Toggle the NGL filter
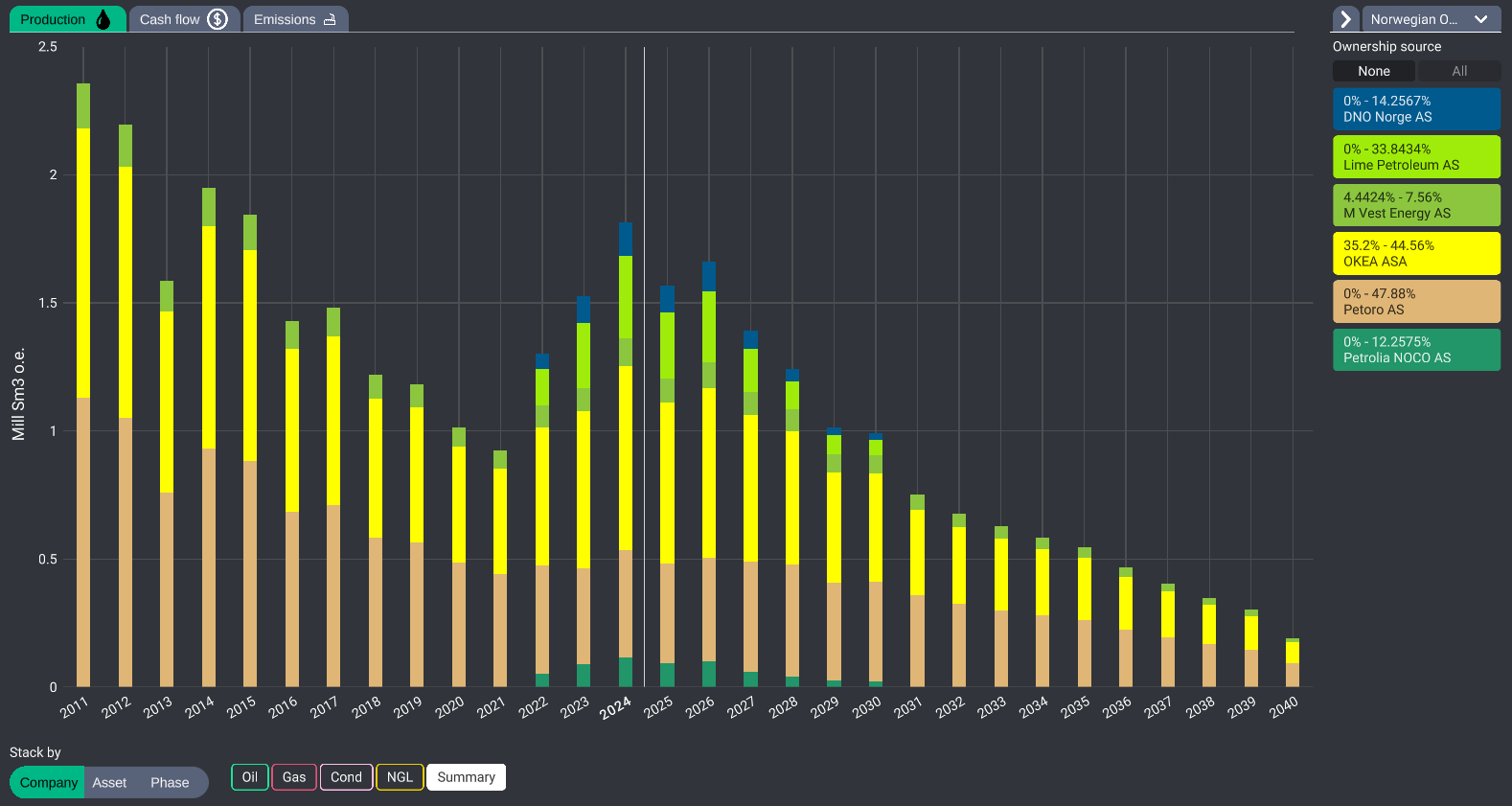The width and height of the screenshot is (1512, 806). (x=400, y=777)
